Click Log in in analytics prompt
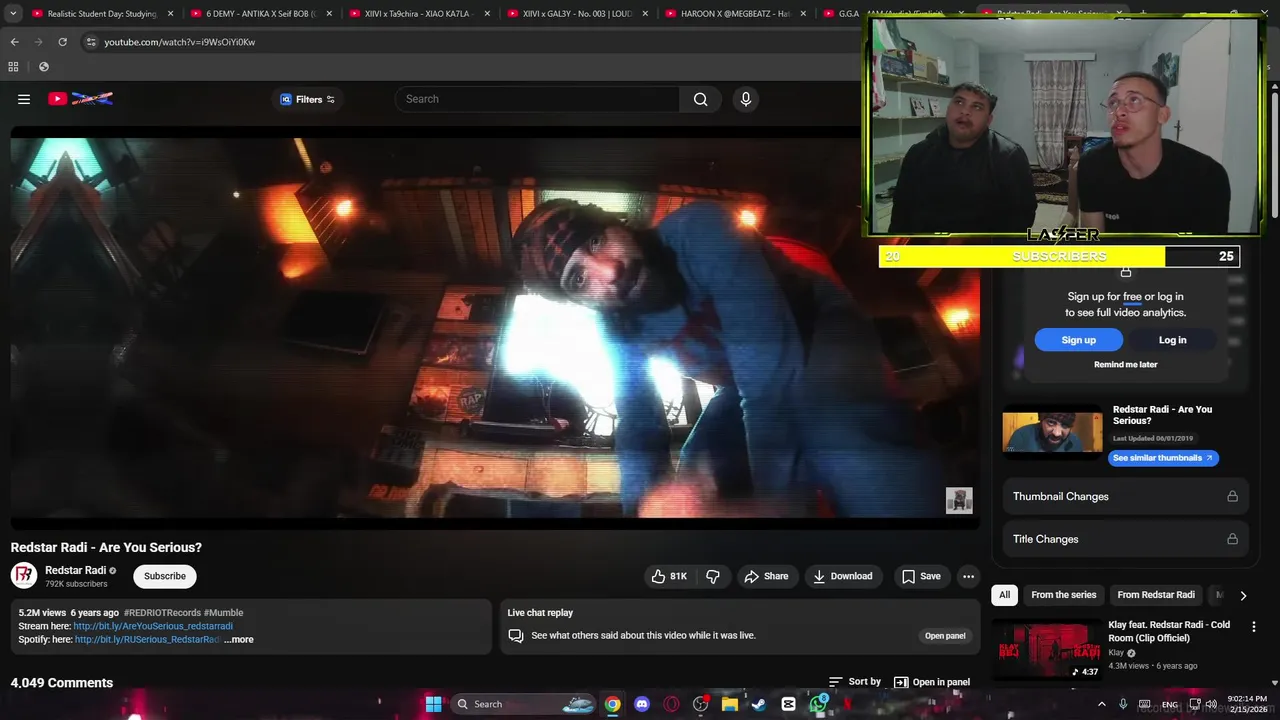The image size is (1280, 720). 1172,340
